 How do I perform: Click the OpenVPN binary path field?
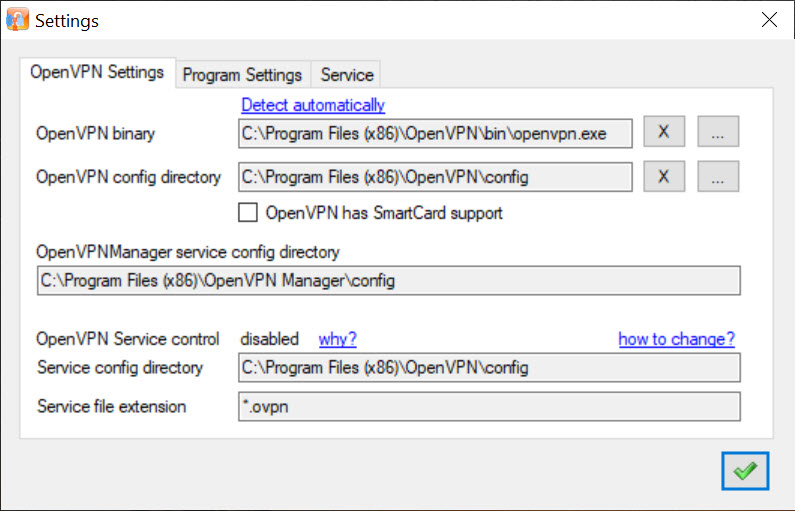pos(435,134)
